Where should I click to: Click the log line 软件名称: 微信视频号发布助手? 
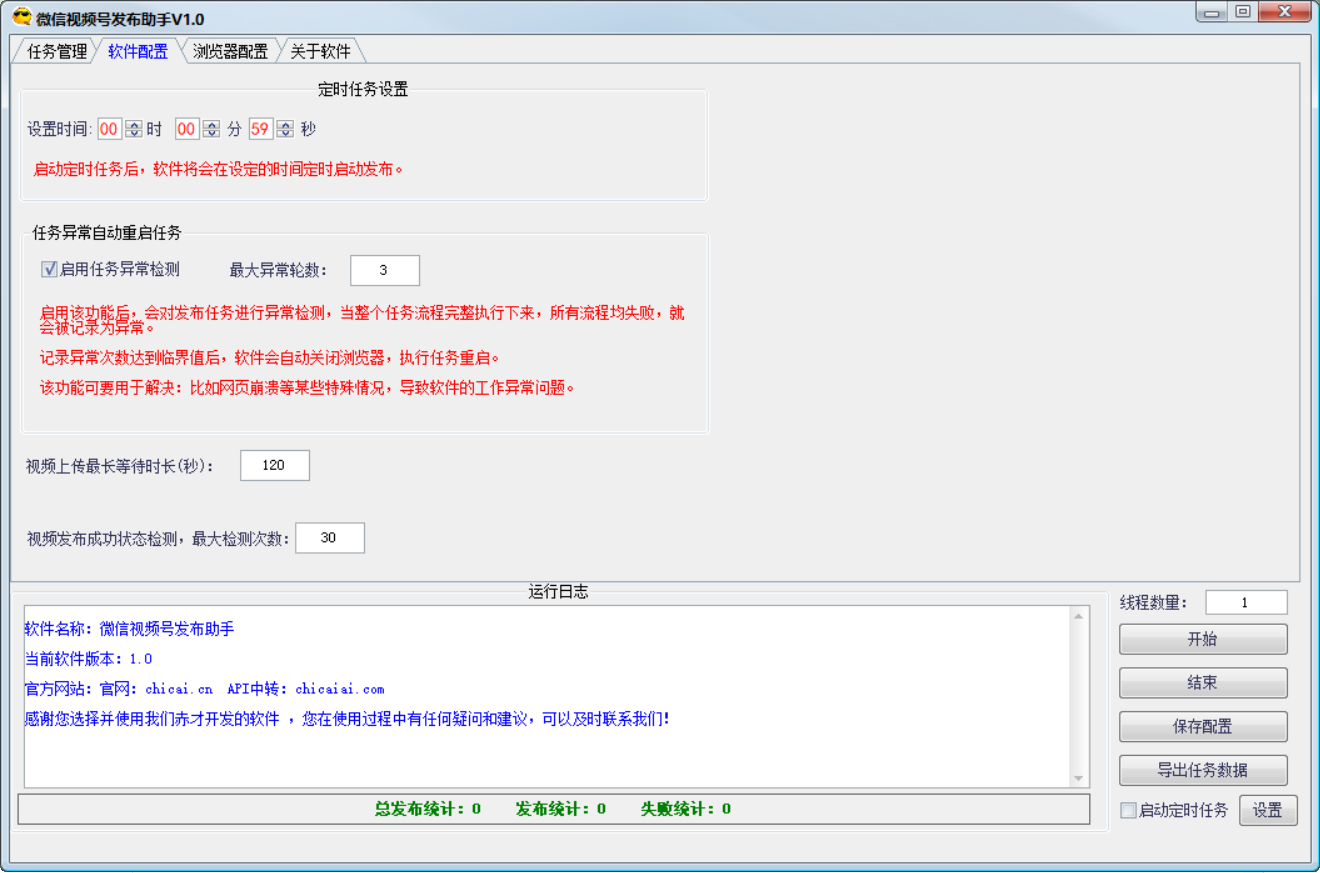pyautogui.click(x=130, y=629)
